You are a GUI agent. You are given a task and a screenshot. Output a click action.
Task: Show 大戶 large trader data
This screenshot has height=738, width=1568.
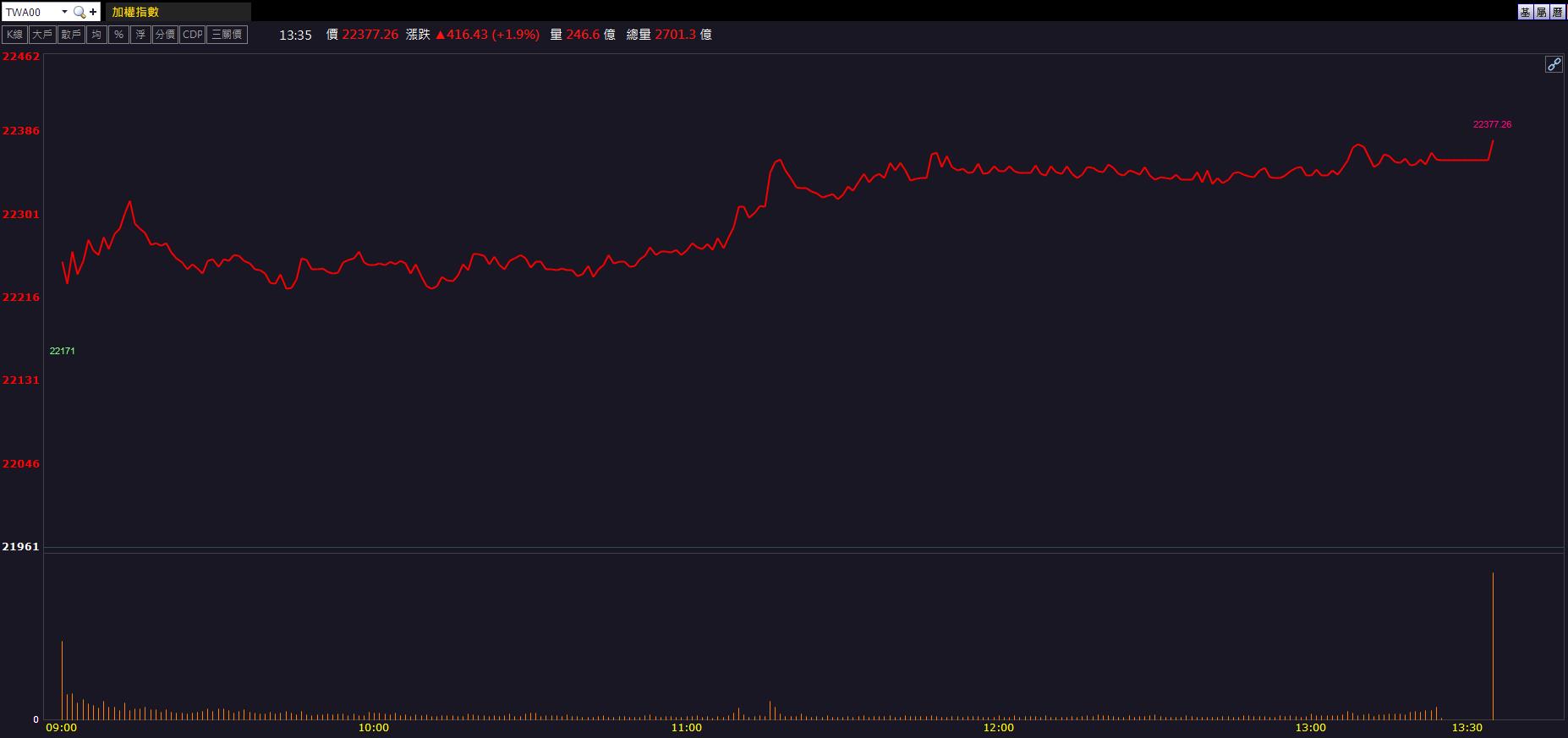click(x=42, y=35)
